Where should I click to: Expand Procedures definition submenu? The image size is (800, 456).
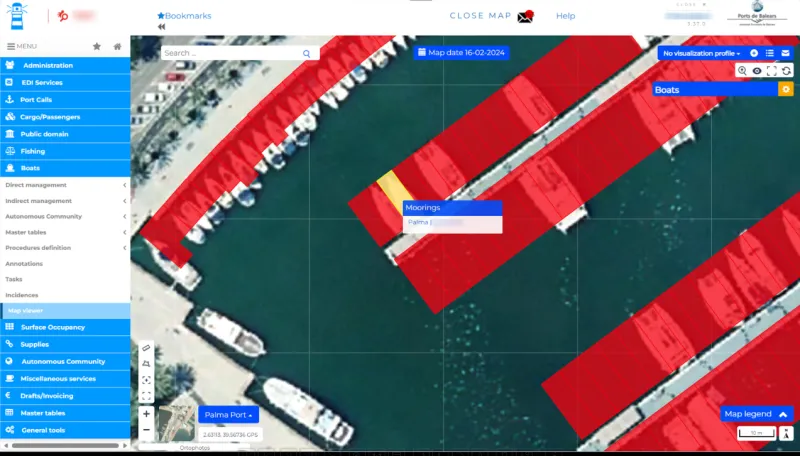[x=65, y=248]
